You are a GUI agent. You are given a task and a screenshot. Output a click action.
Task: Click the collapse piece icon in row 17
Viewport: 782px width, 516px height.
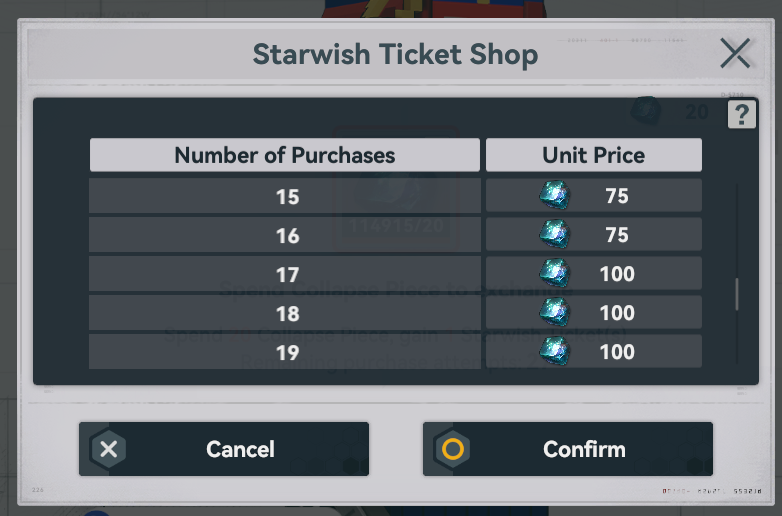[x=554, y=273]
